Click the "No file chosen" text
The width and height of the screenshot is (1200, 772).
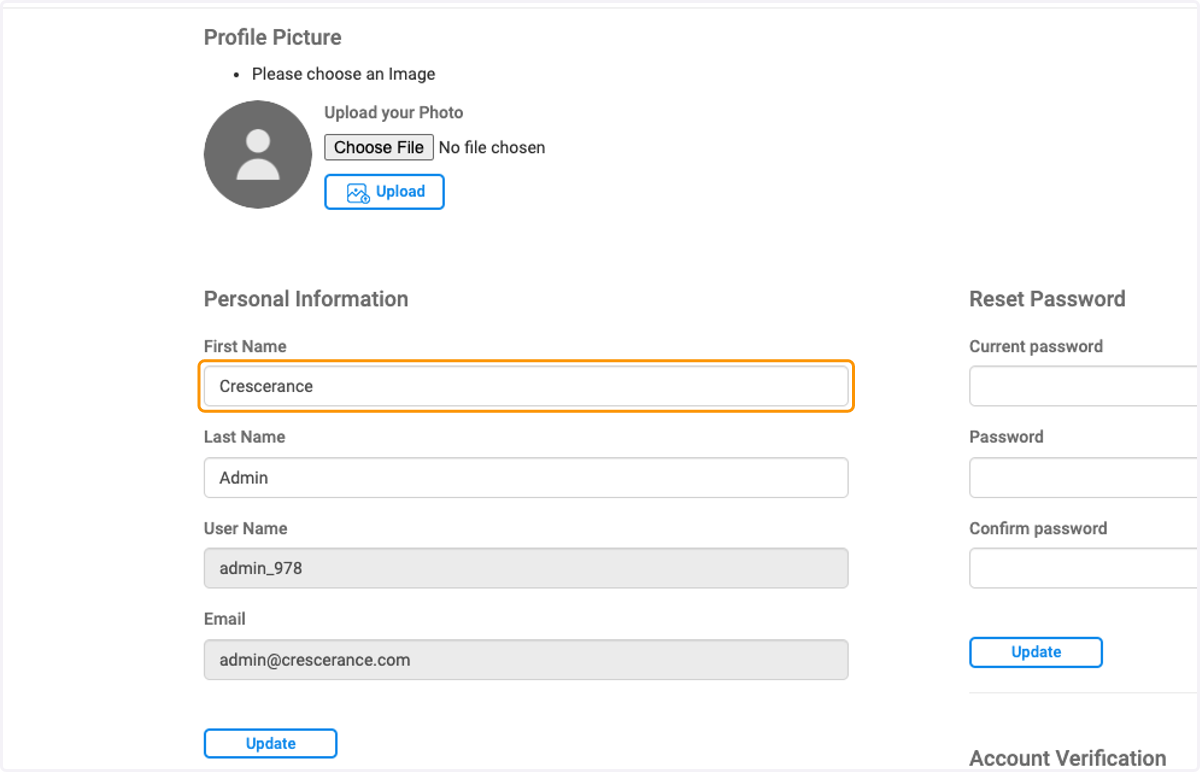[x=492, y=147]
